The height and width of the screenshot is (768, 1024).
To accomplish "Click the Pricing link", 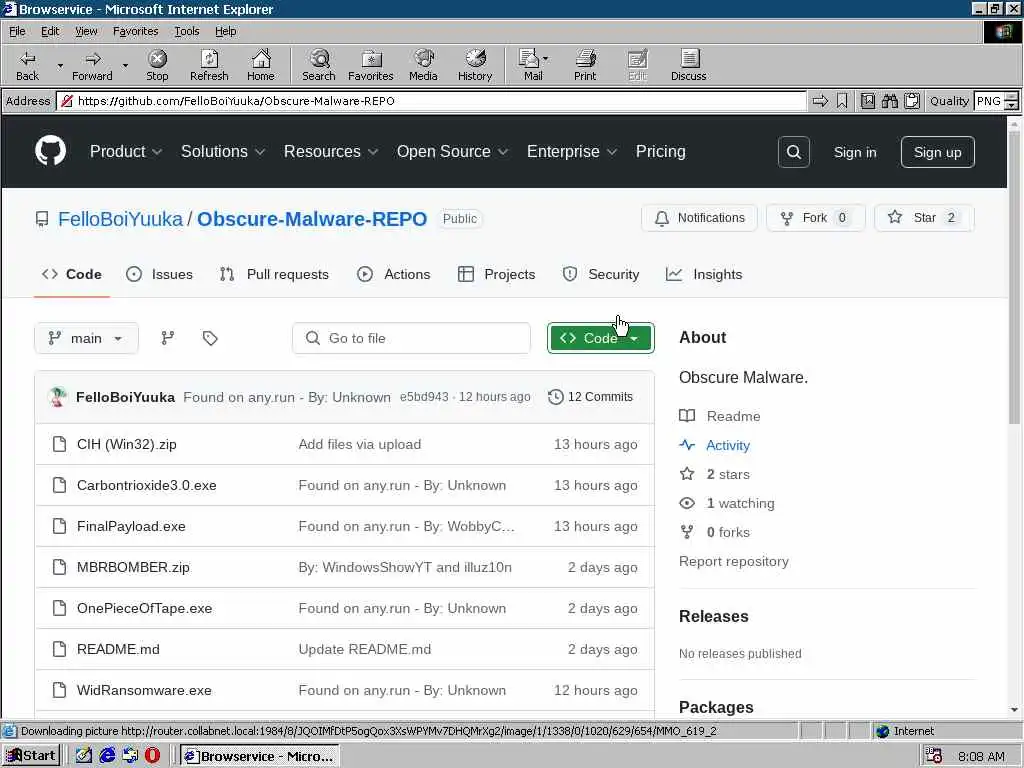I will [660, 152].
